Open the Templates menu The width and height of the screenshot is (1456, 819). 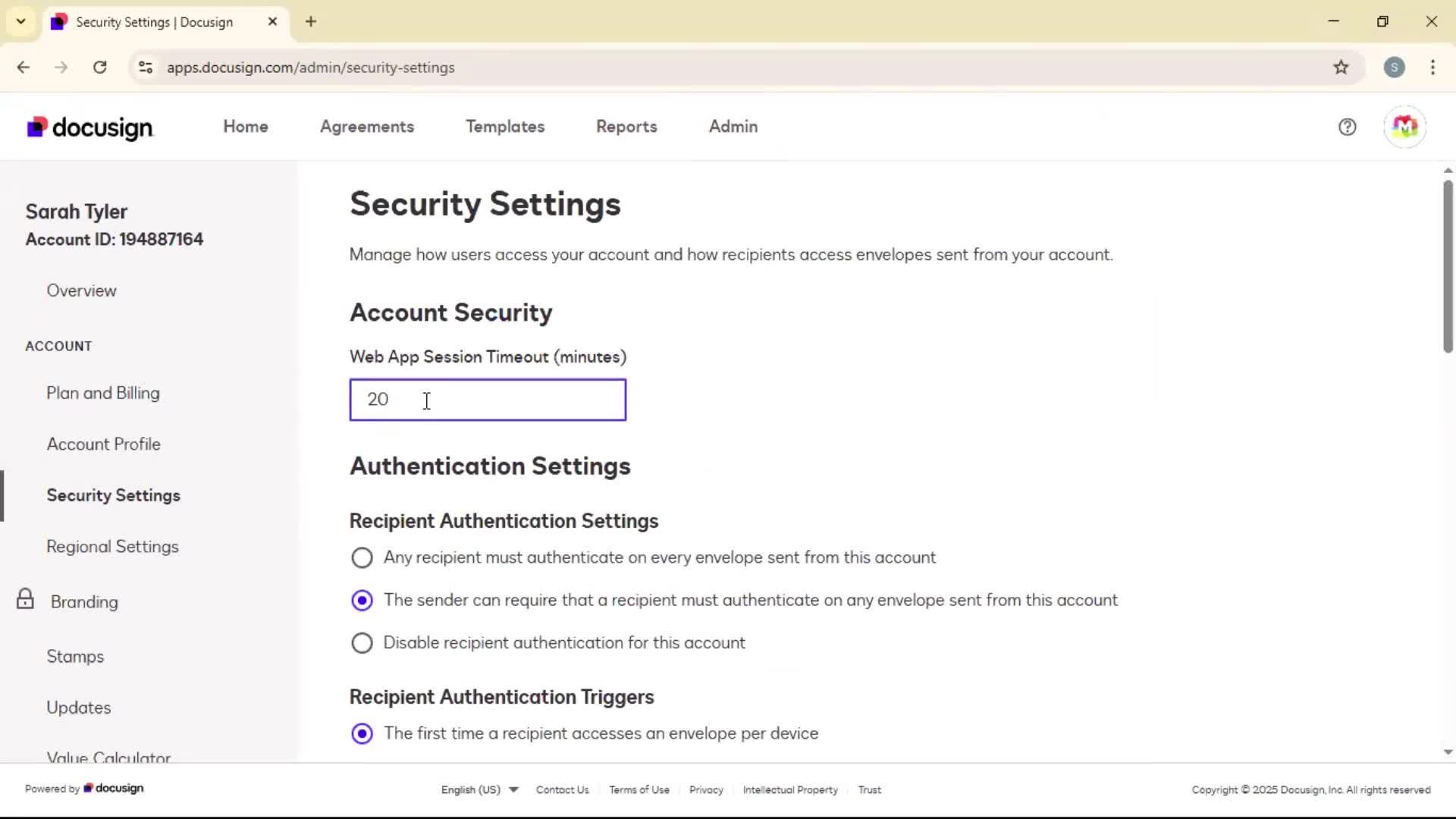coord(505,127)
